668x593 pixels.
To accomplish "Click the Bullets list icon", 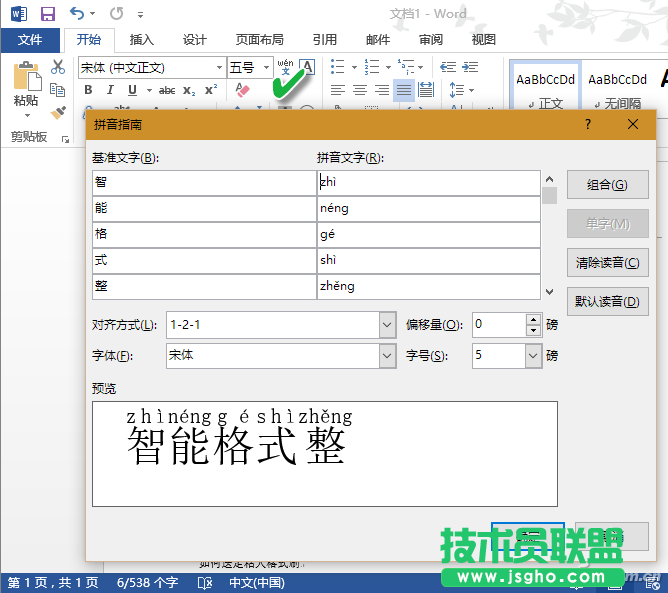I will 338,67.
